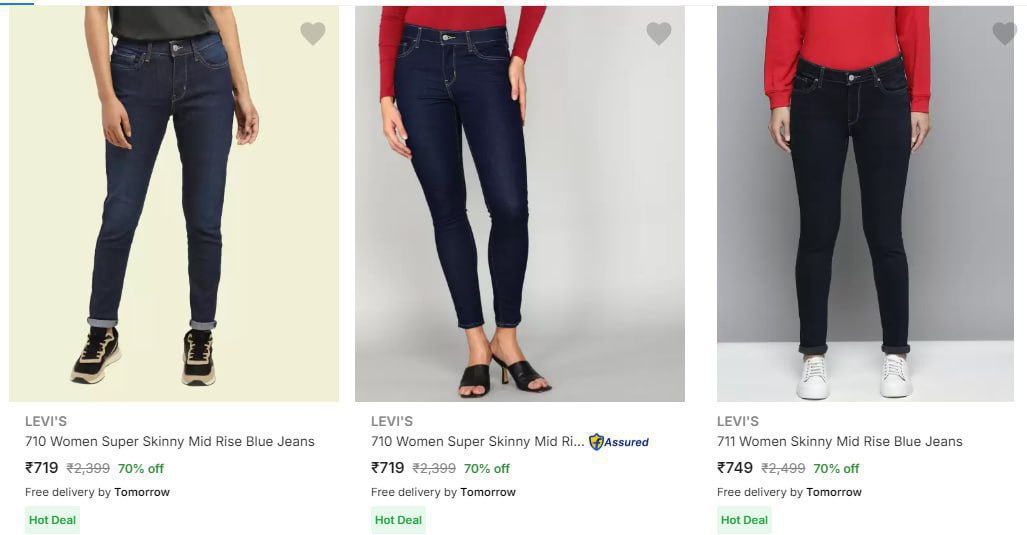Favorite the 711 Women Skinny jeans
Image resolution: width=1027 pixels, height=535 pixels.
pyautogui.click(x=1004, y=34)
